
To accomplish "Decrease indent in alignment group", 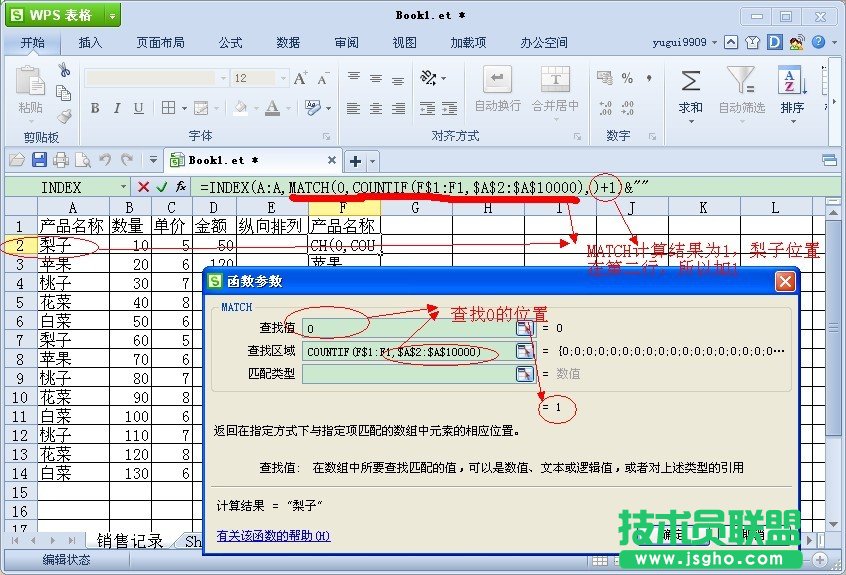I will [x=428, y=108].
